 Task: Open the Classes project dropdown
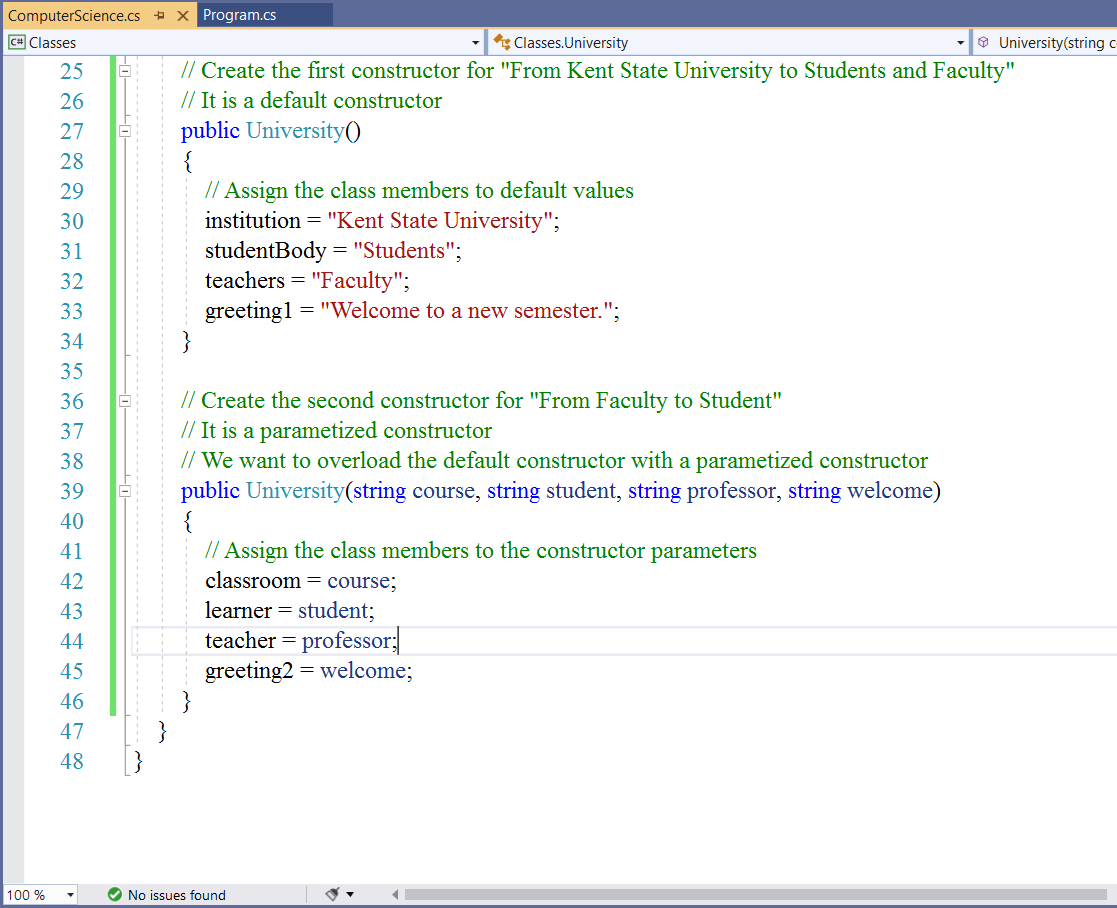pos(475,43)
